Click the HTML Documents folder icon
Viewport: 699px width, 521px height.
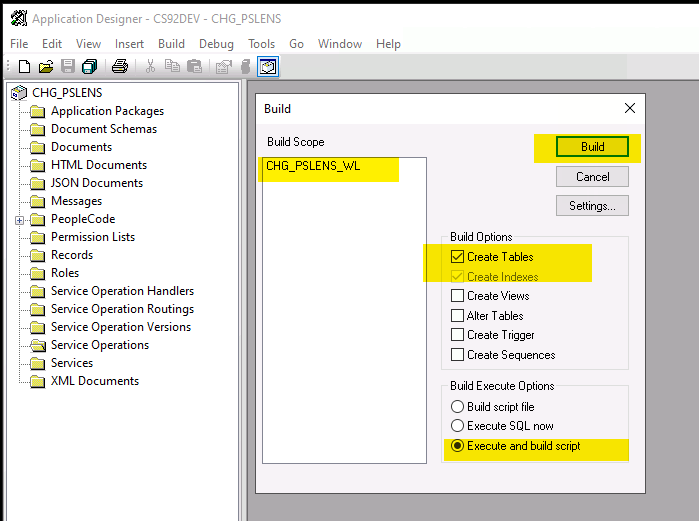(38, 165)
